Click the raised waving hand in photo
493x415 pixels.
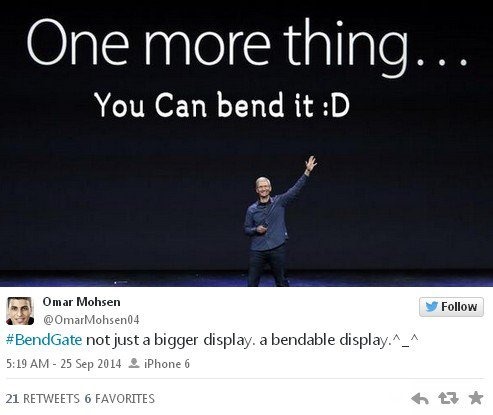click(311, 164)
